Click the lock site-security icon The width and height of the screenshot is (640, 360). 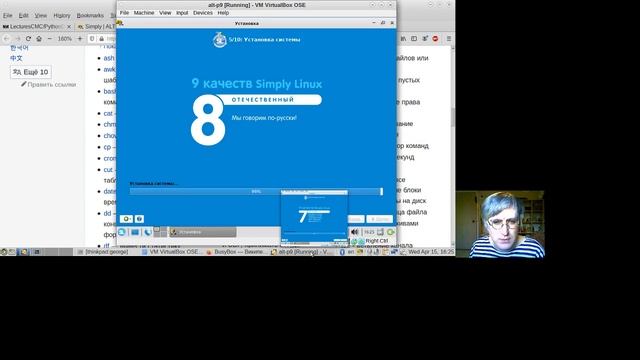click(x=102, y=39)
